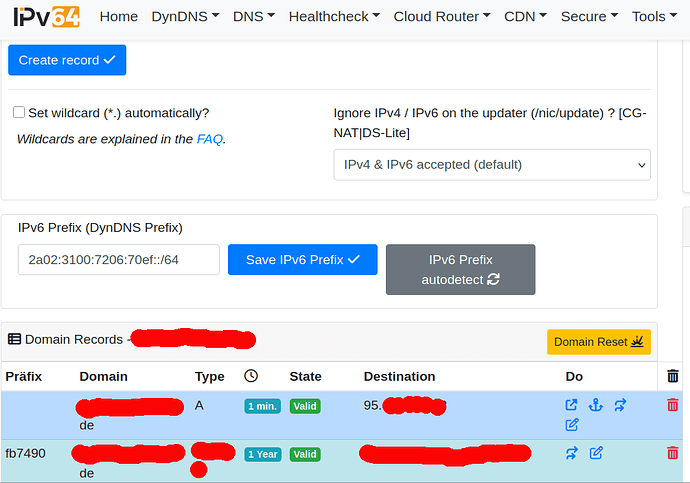
Task: Expand the DynDNS menu
Action: pos(185,17)
